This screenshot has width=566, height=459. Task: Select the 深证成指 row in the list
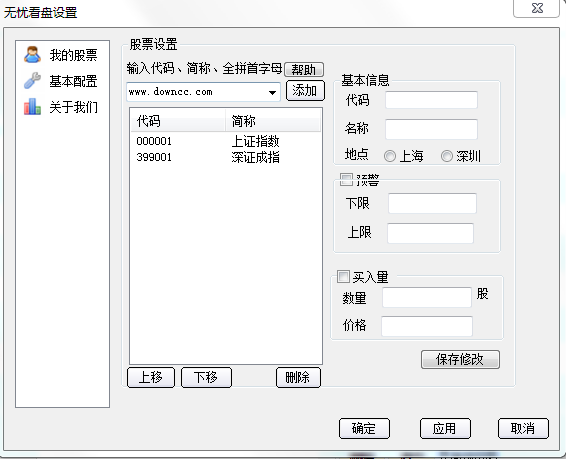pos(226,157)
